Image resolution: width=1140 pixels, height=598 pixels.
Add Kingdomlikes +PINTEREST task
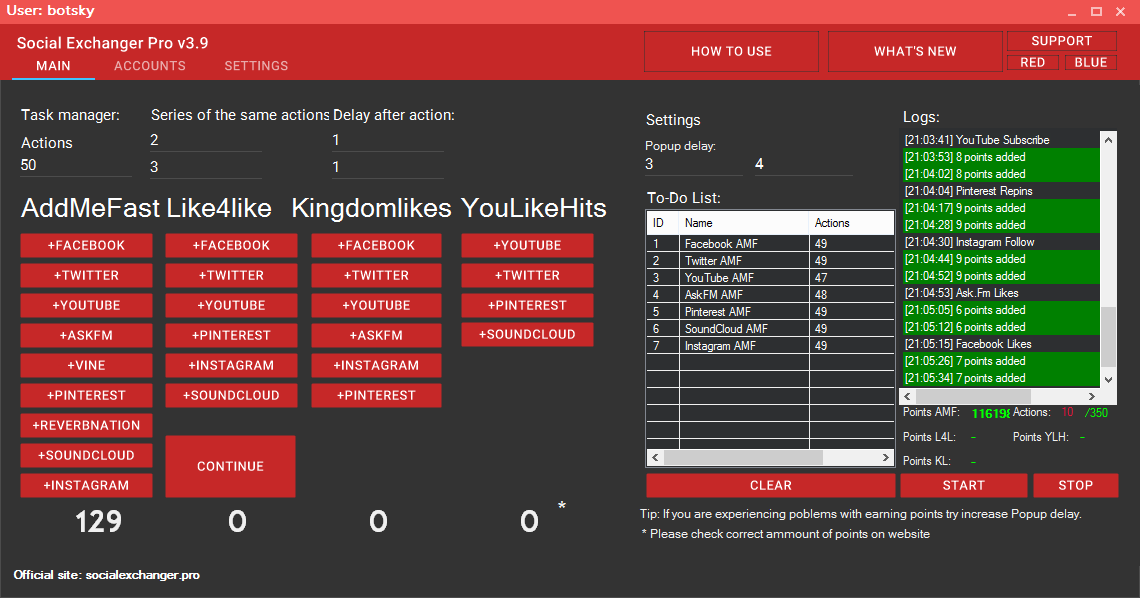377,395
